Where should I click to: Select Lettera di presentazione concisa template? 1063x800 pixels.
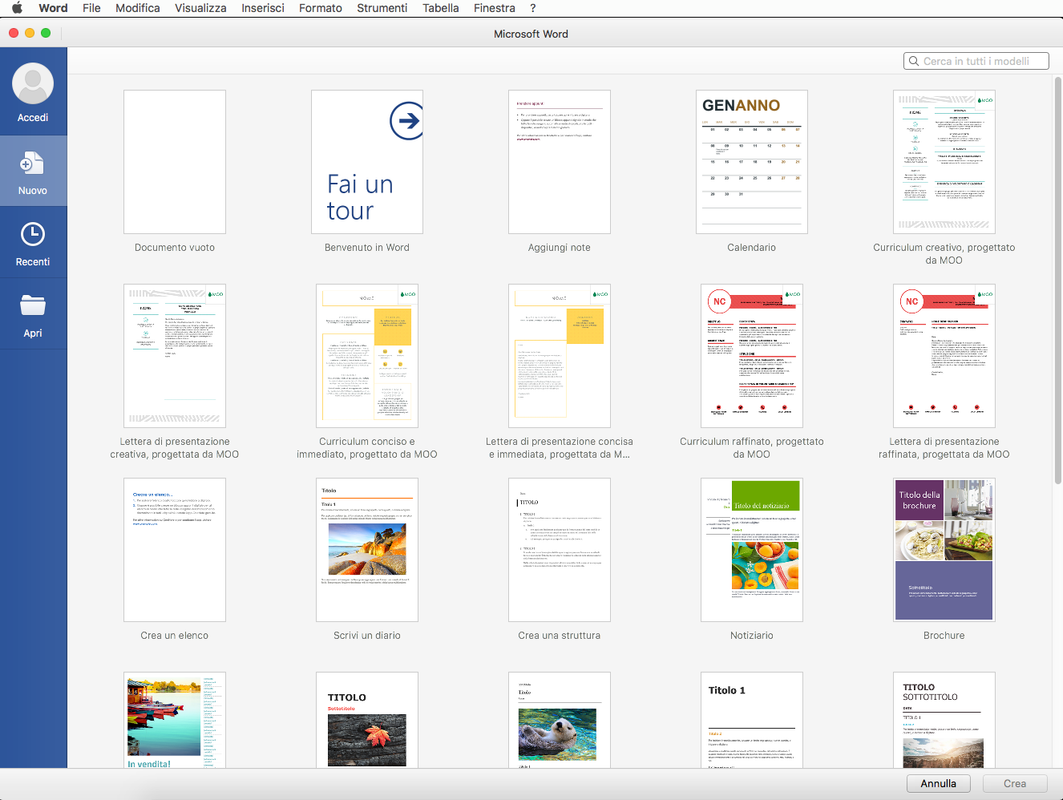[x=559, y=356]
